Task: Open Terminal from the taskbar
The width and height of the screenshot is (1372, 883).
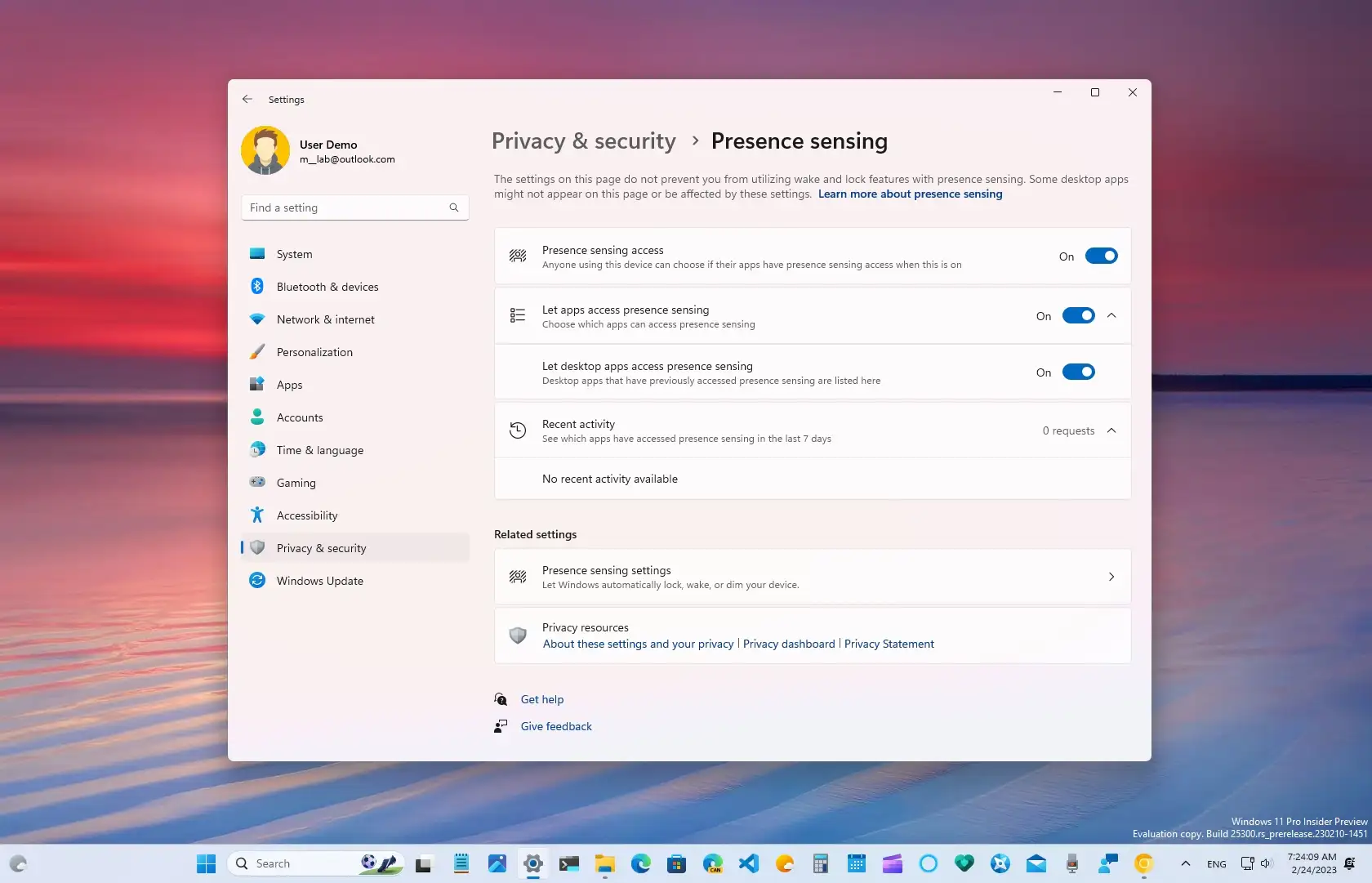Action: (x=569, y=863)
